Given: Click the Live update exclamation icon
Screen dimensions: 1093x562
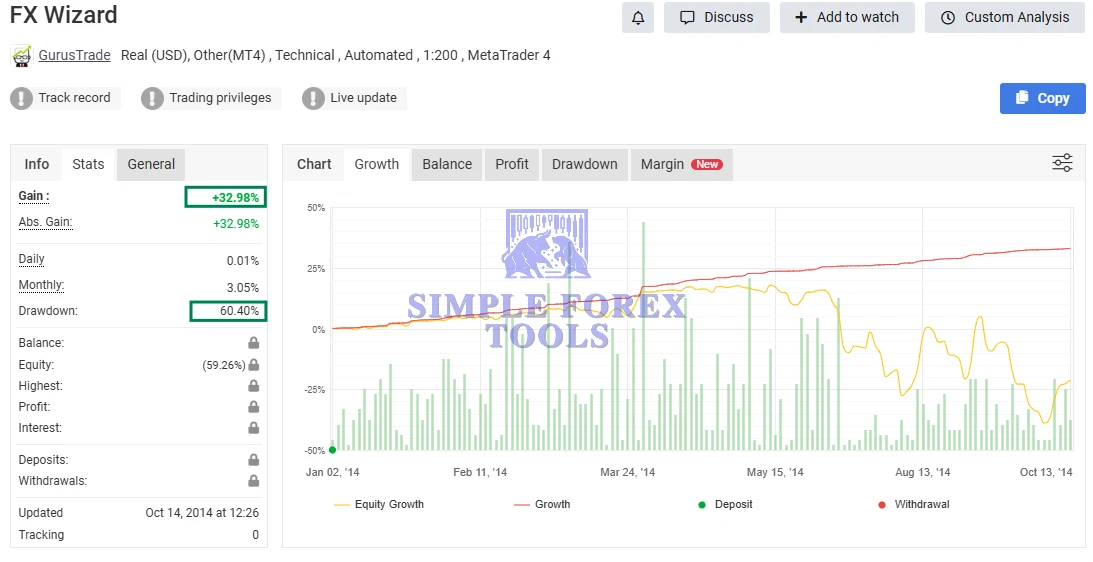Looking at the screenshot, I should coord(313,98).
